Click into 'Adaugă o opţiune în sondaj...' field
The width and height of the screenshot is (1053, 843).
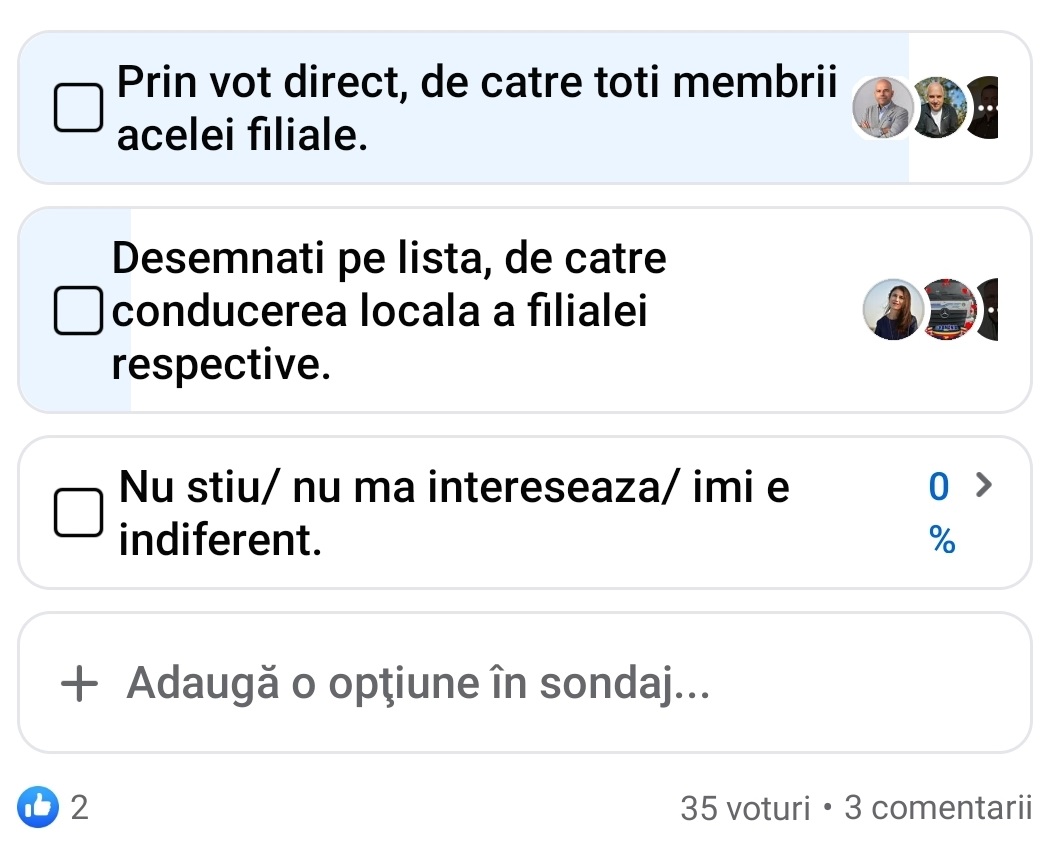(x=420, y=684)
